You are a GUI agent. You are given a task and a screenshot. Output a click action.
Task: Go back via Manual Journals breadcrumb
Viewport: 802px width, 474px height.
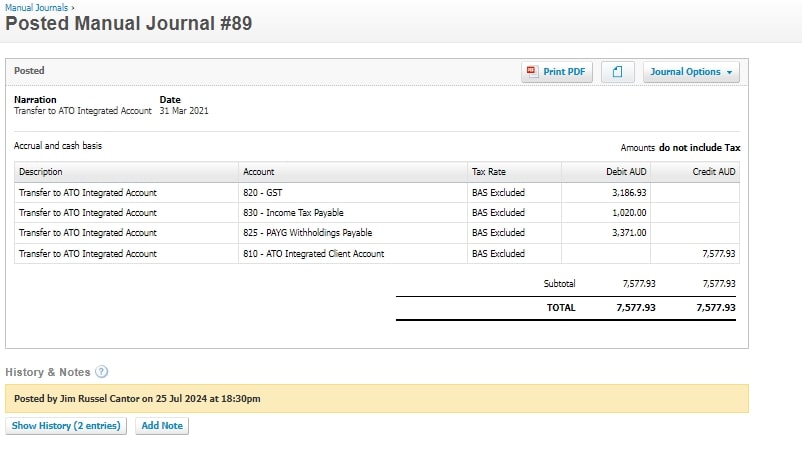pos(36,7)
